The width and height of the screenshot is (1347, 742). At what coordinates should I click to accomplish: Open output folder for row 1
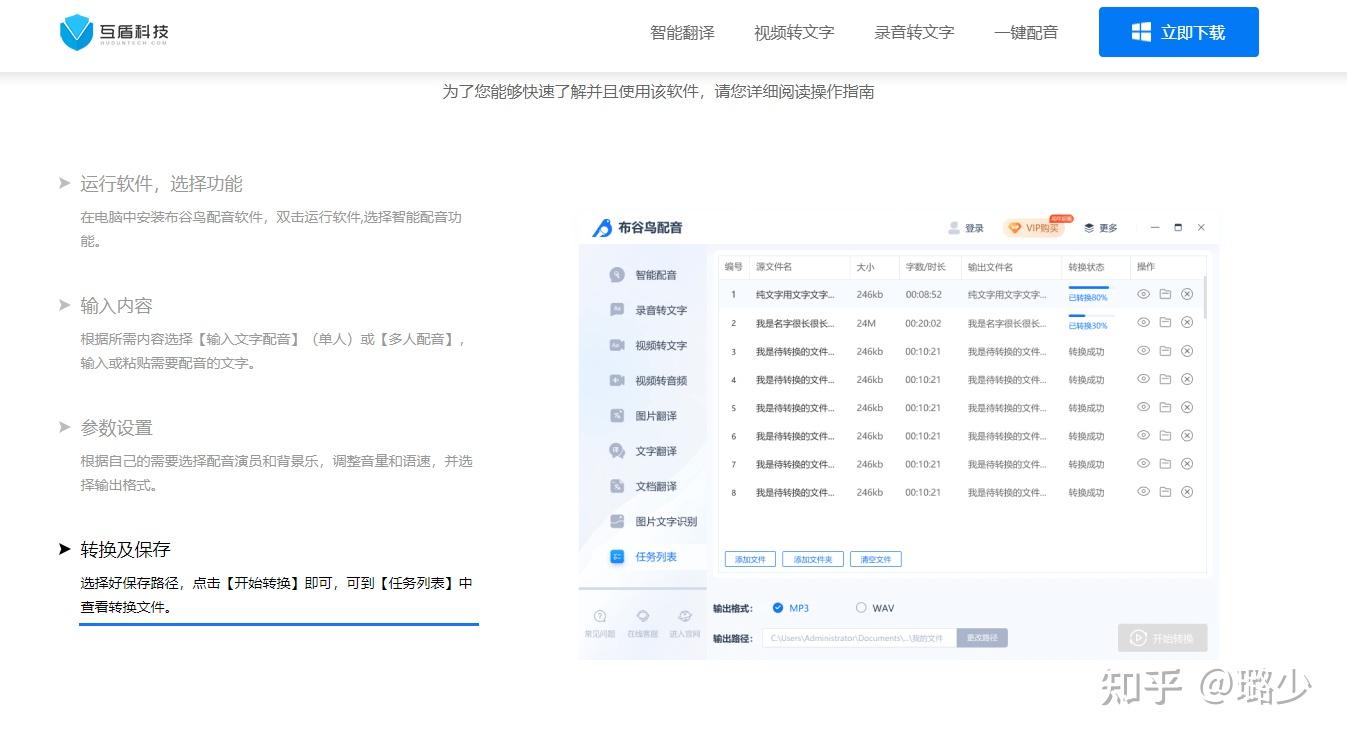pyautogui.click(x=1165, y=294)
